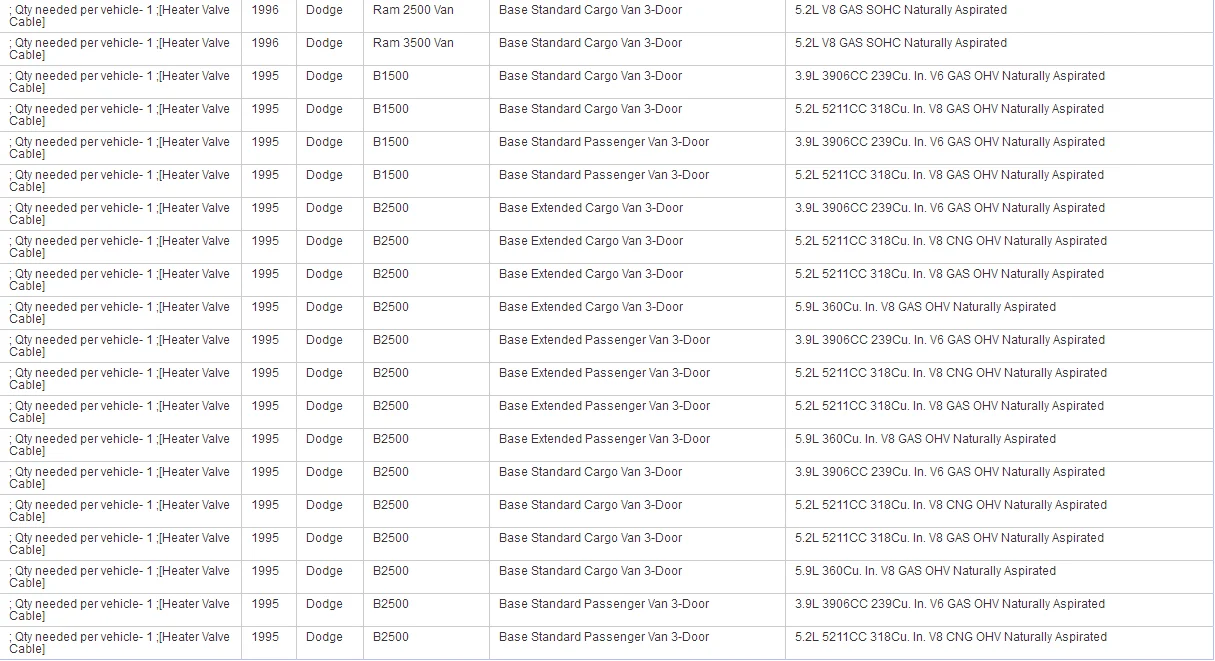Click Base Standard Cargo Van 3-Door, B1500 3.9L row
The image size is (1215, 661).
[591, 76]
